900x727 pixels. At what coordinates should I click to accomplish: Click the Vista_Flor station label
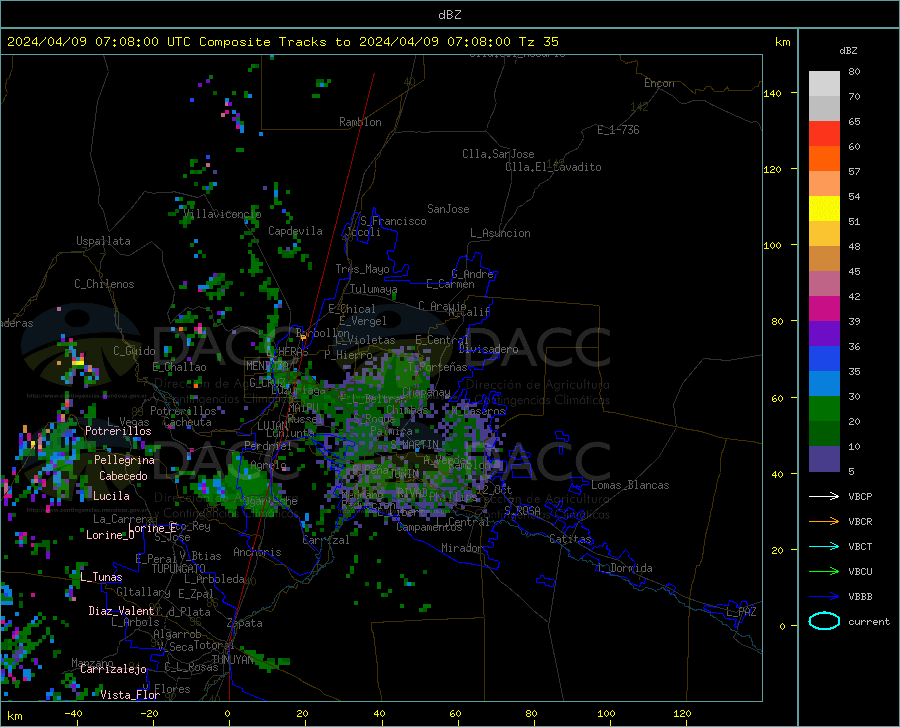130,695
